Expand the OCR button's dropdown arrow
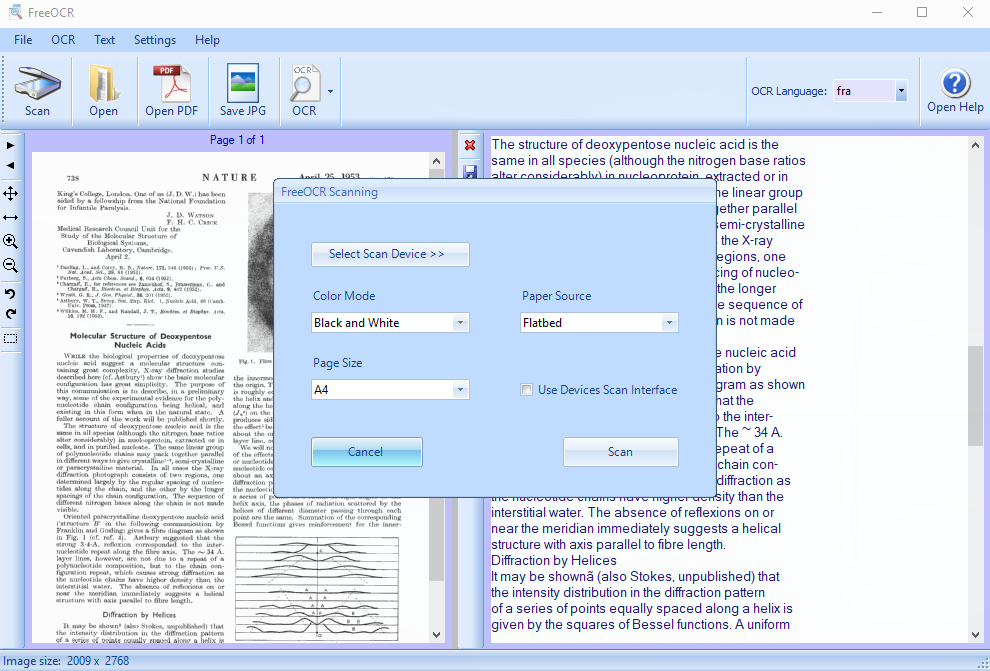The width and height of the screenshot is (990, 671). coord(330,92)
